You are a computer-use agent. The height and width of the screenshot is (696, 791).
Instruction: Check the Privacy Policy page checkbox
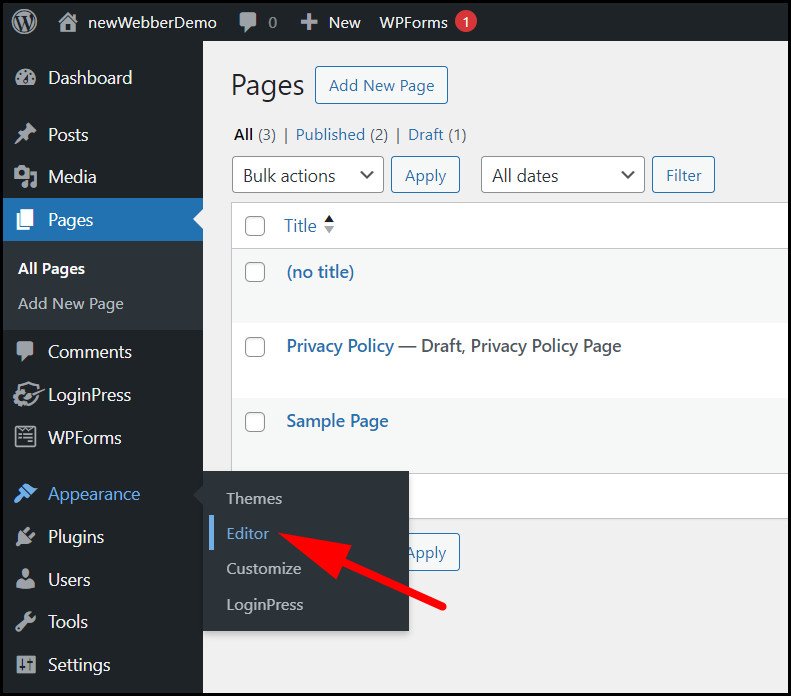[x=255, y=346]
